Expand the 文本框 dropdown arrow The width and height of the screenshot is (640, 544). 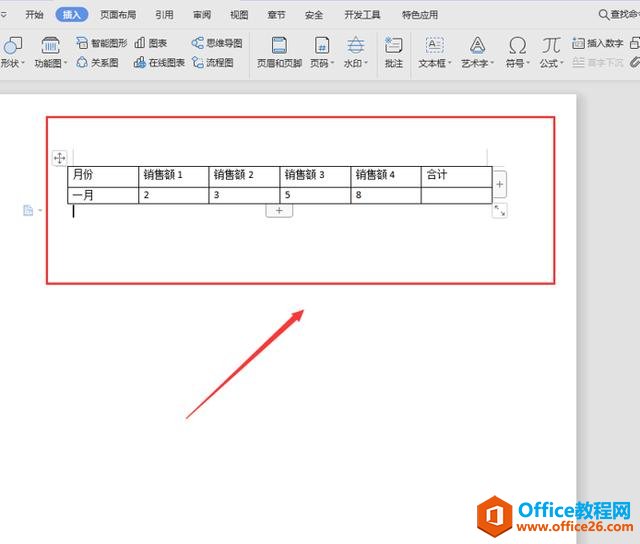[x=450, y=63]
